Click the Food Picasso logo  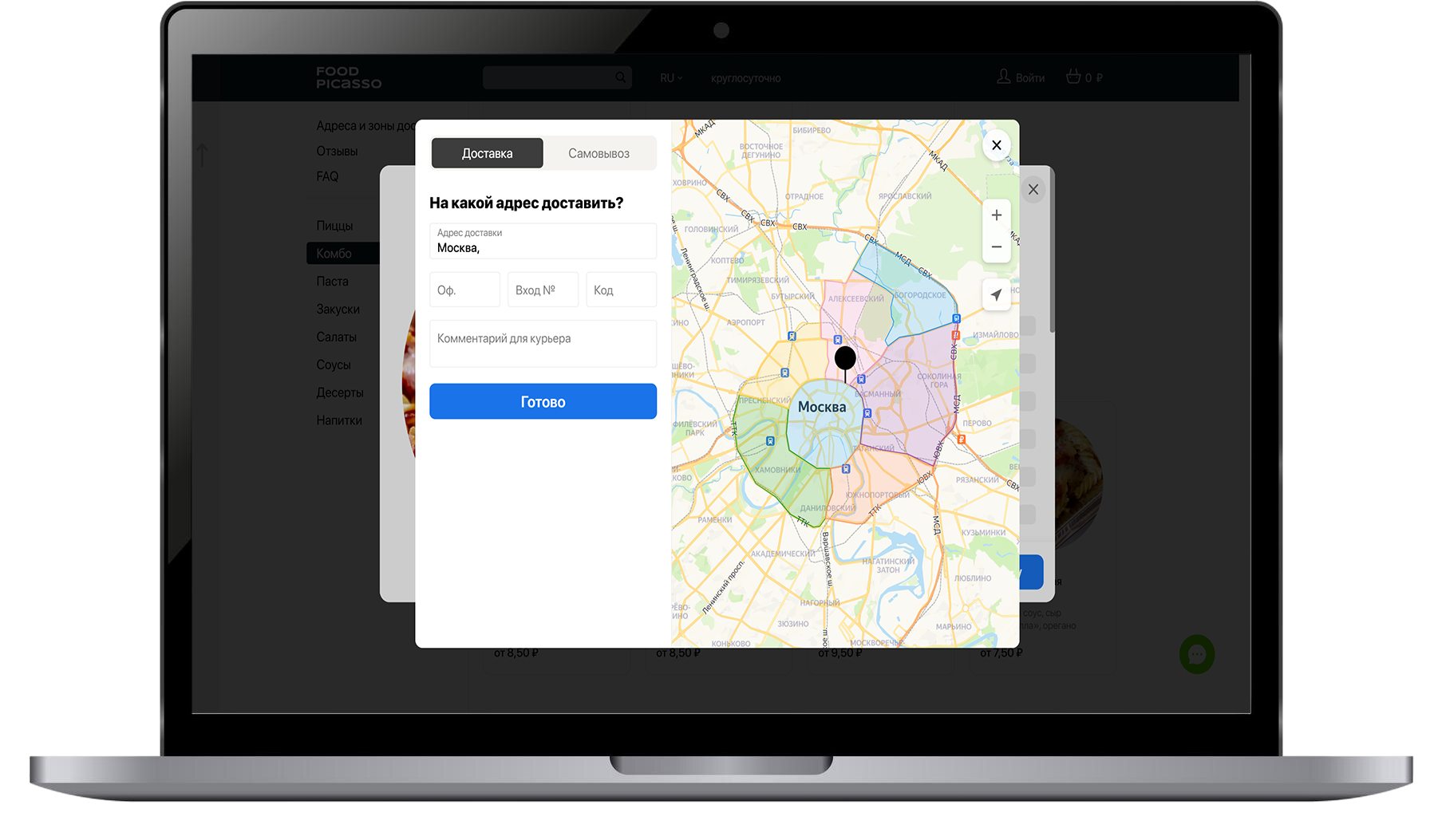coord(349,77)
